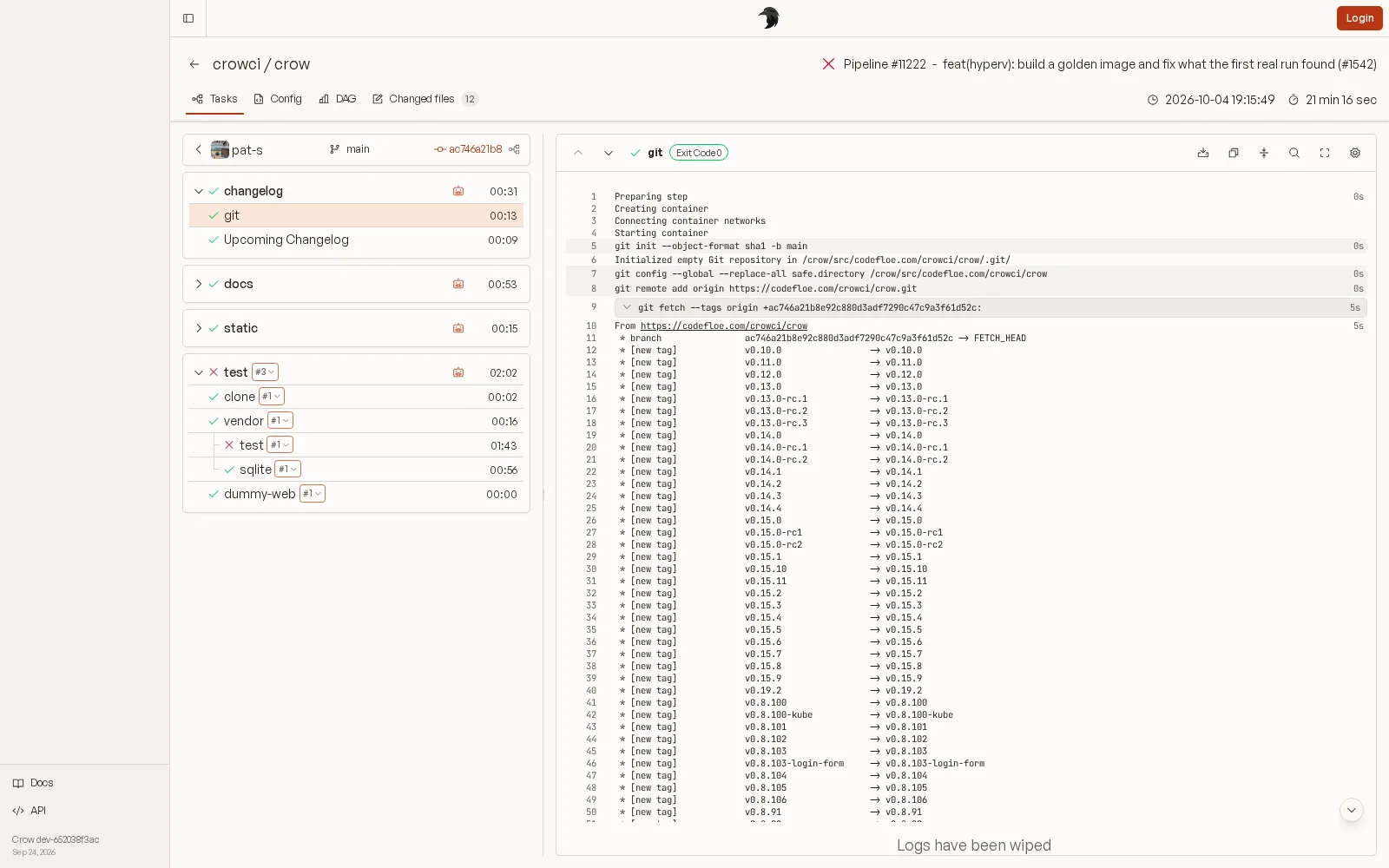Expand the docs workflow
Screen dimensions: 1389x868
click(199, 284)
